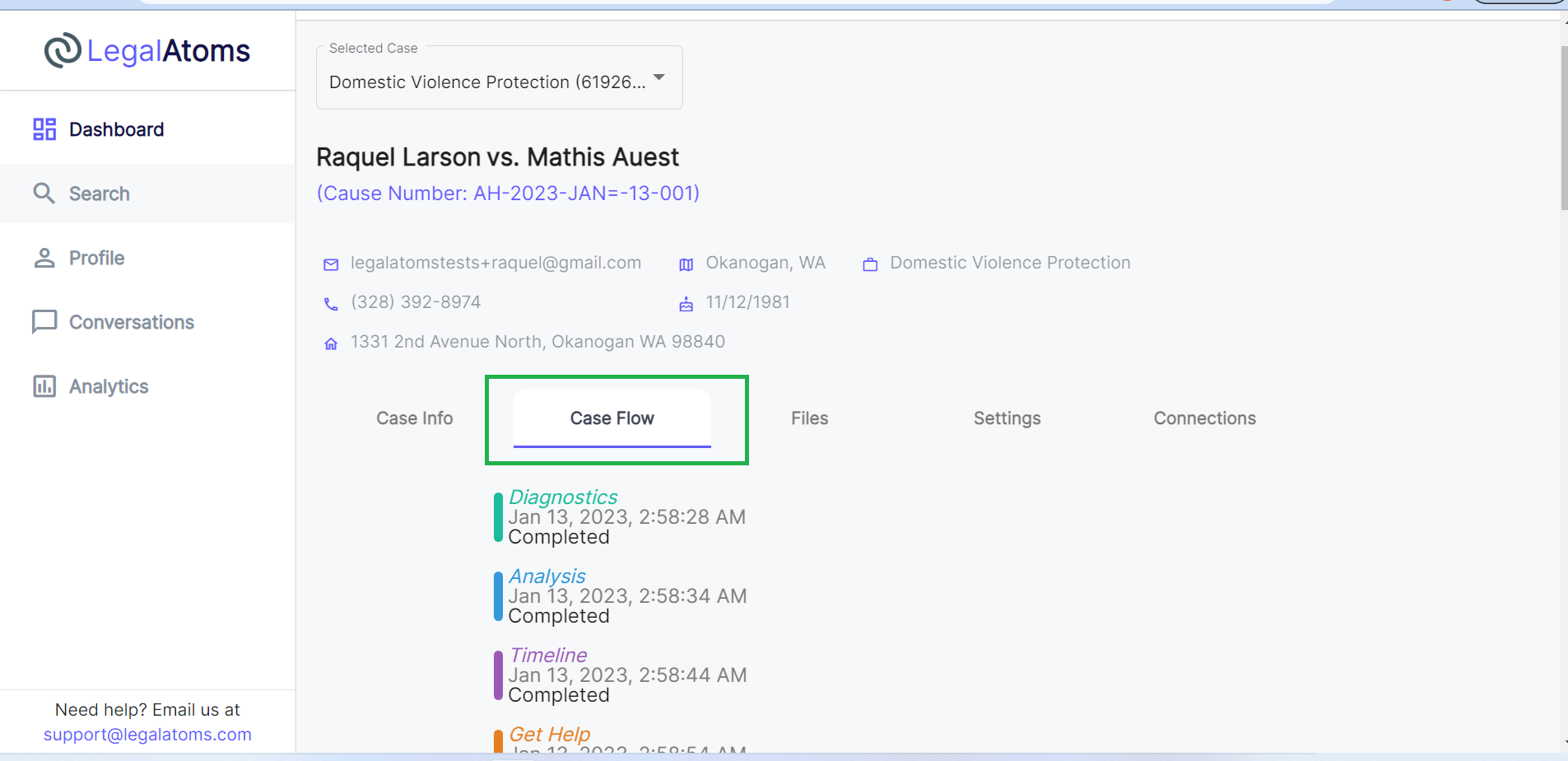Screen dimensions: 1568x761
Task: Click the Selected Case field text
Action: (487, 82)
